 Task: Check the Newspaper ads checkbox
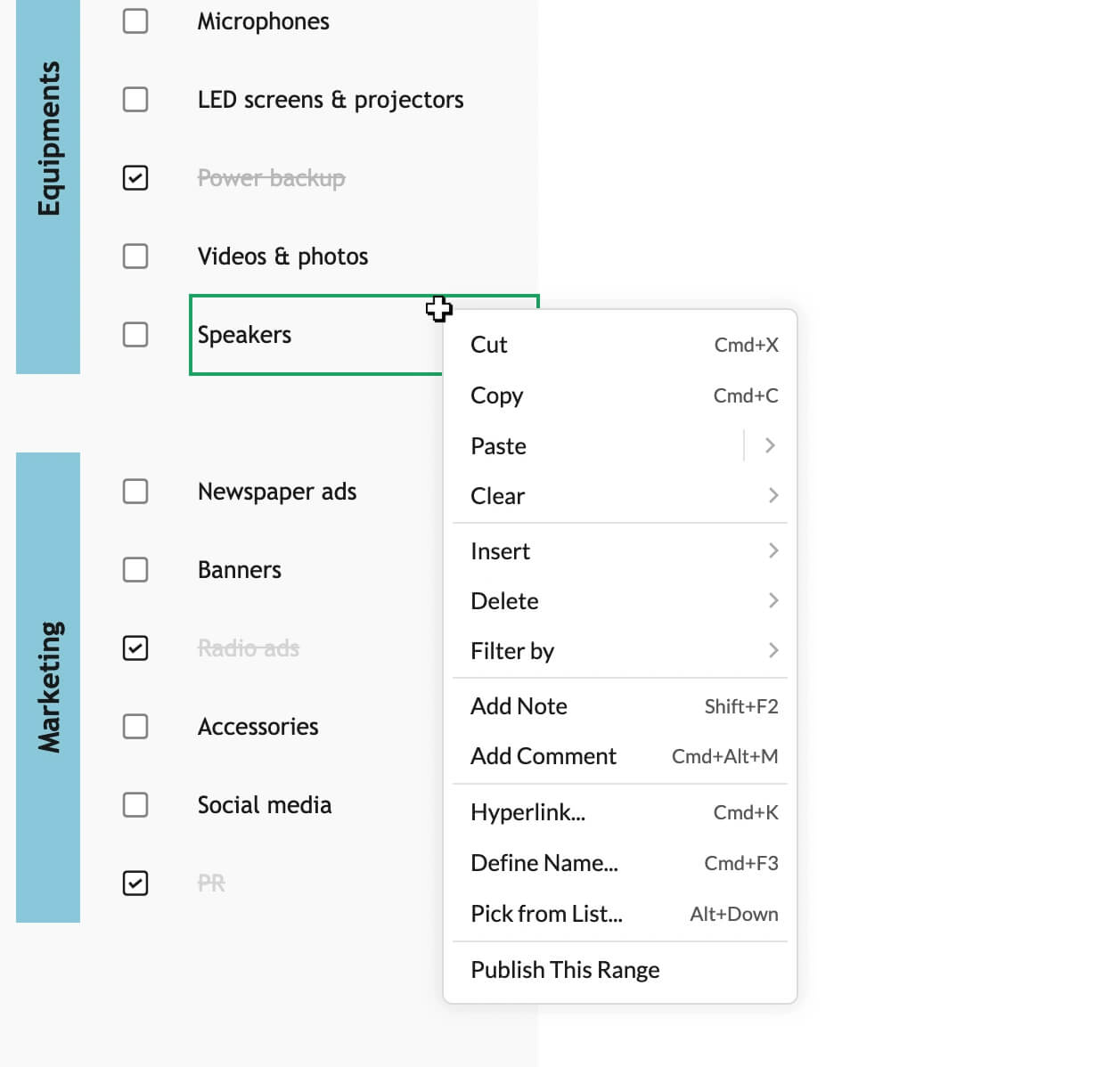pos(135,492)
